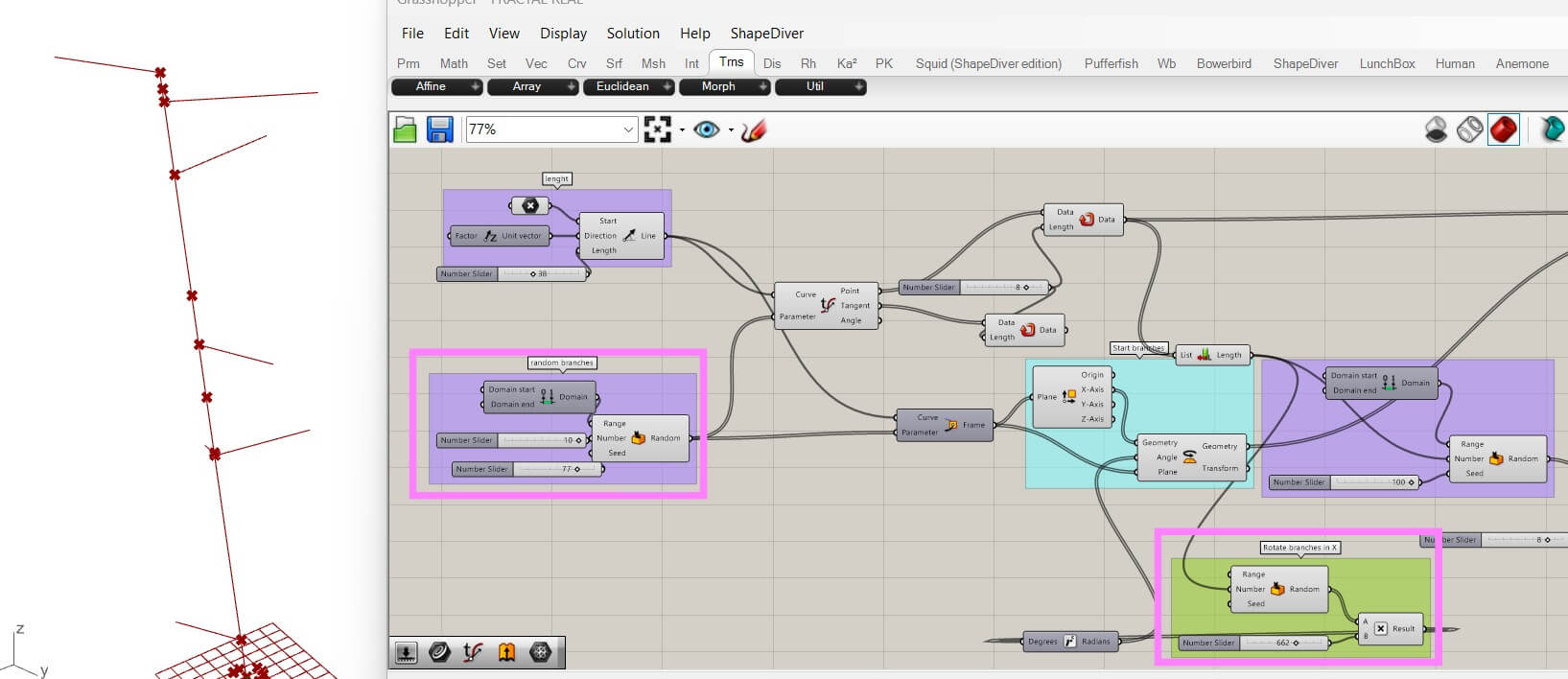
Task: Select the Random component in random branches group
Action: point(641,438)
